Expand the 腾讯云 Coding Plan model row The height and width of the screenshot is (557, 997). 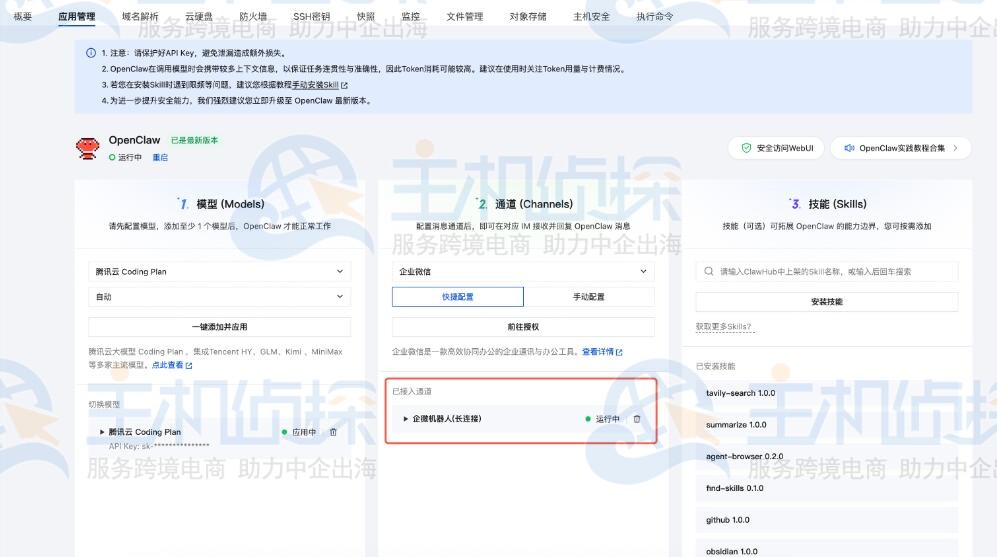point(102,432)
